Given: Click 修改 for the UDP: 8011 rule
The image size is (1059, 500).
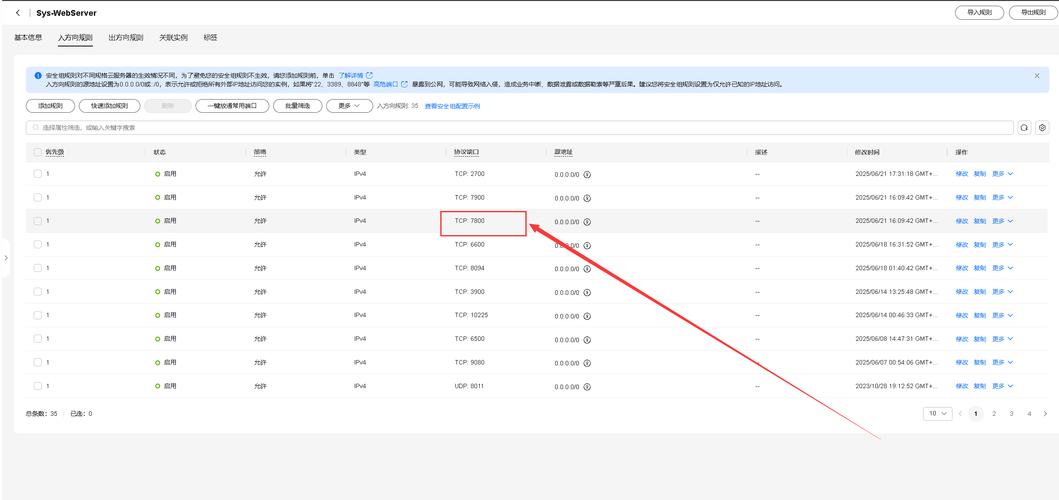Looking at the screenshot, I should (x=962, y=386).
